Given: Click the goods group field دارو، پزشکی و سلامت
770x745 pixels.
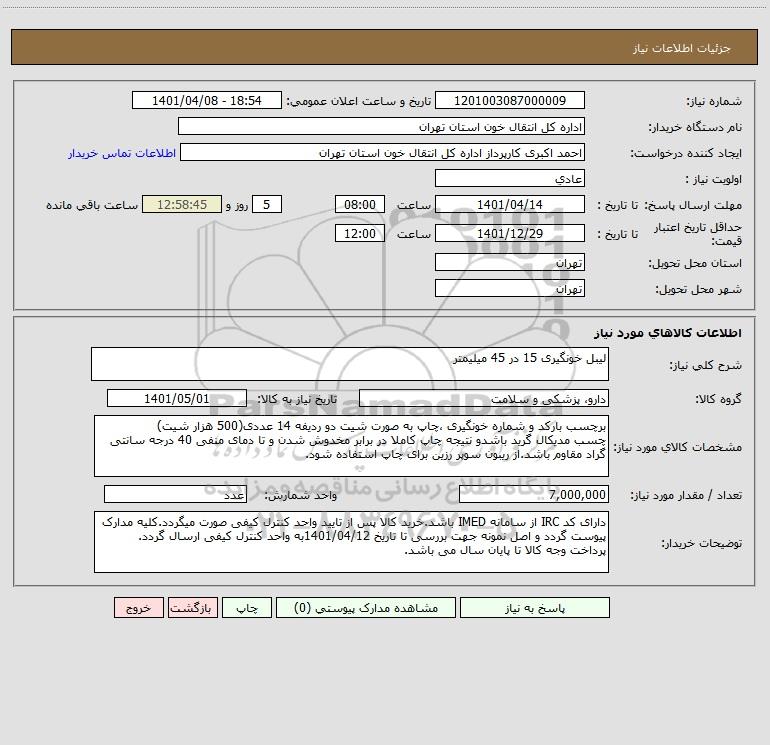Looking at the screenshot, I should [484, 398].
